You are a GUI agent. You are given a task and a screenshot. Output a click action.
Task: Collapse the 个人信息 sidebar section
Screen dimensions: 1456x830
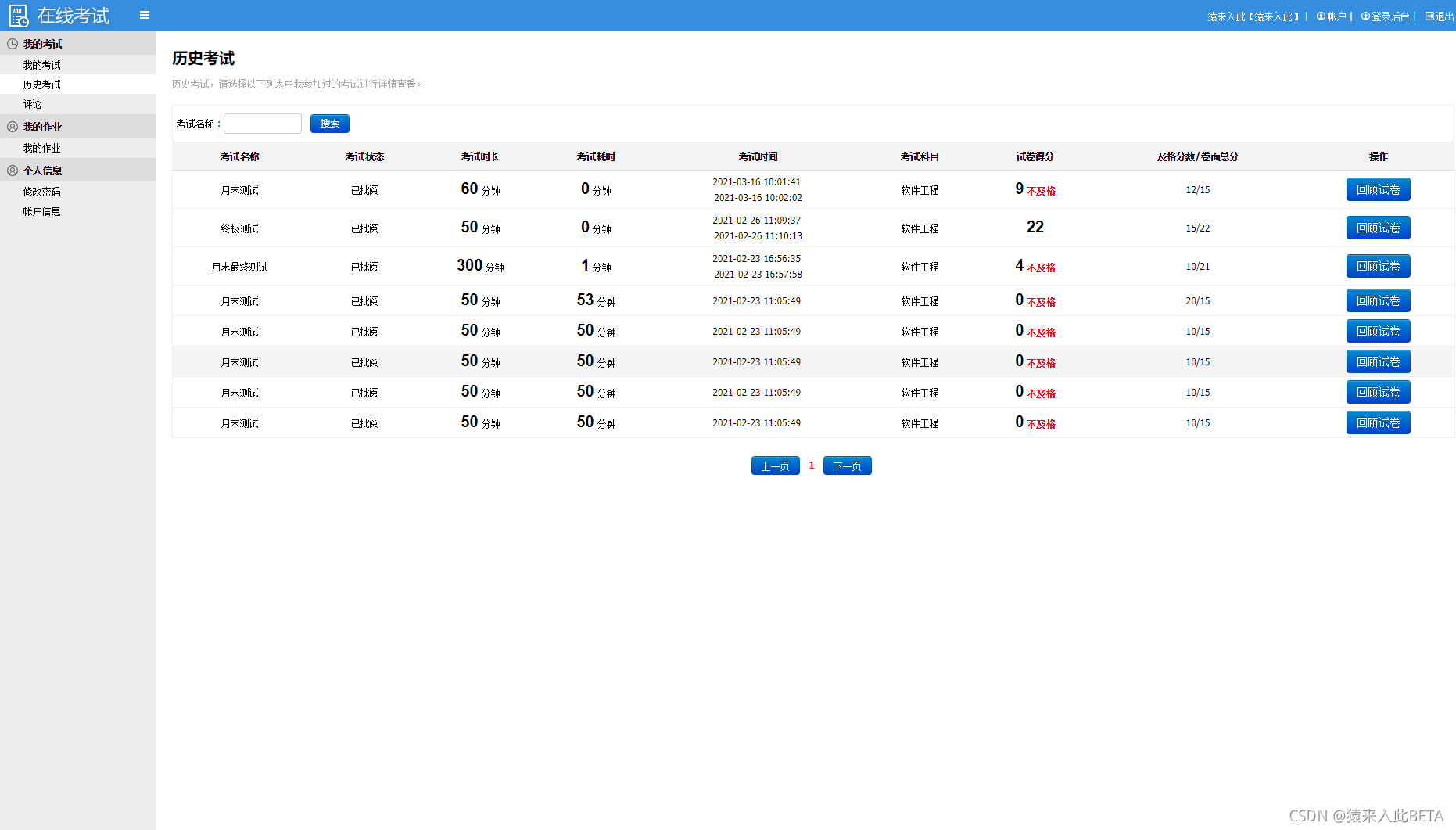[x=78, y=171]
